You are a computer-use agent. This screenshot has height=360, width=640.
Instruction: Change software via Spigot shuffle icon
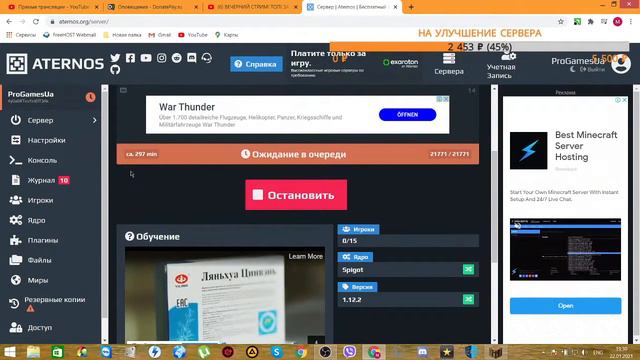(x=468, y=269)
